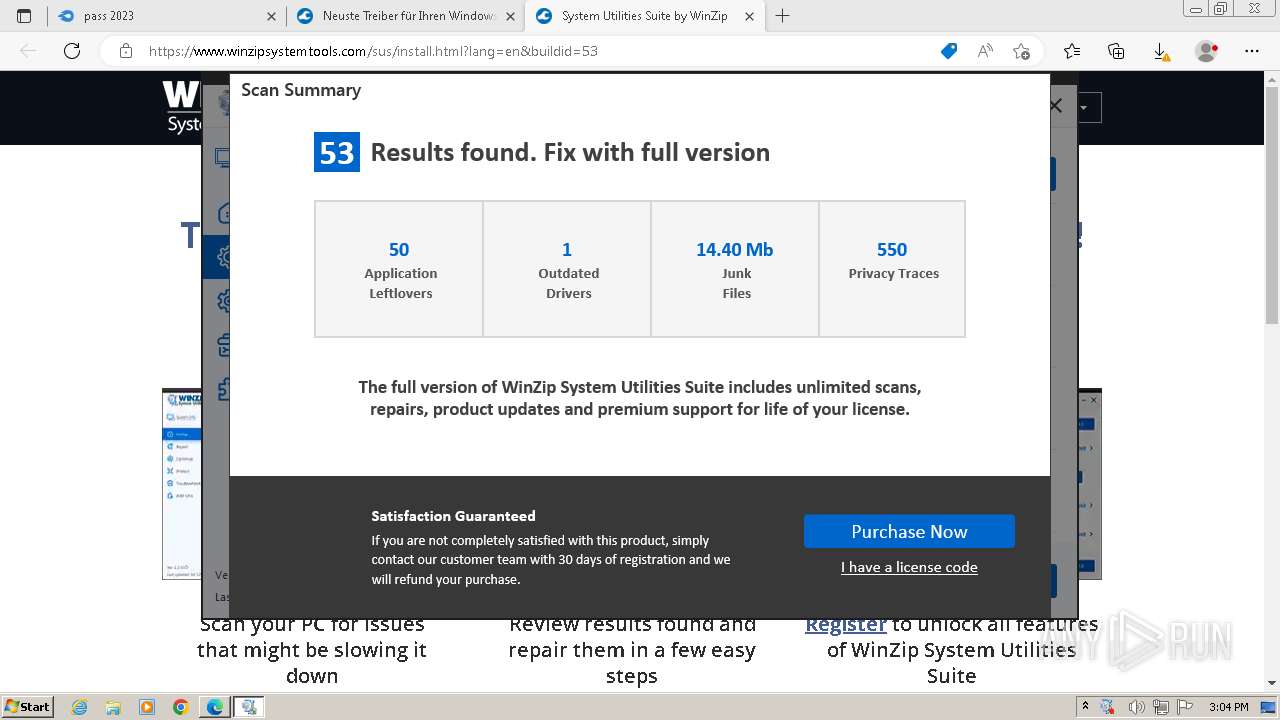Click the Purchase Now button
Screen dimensions: 1280x720
point(909,531)
